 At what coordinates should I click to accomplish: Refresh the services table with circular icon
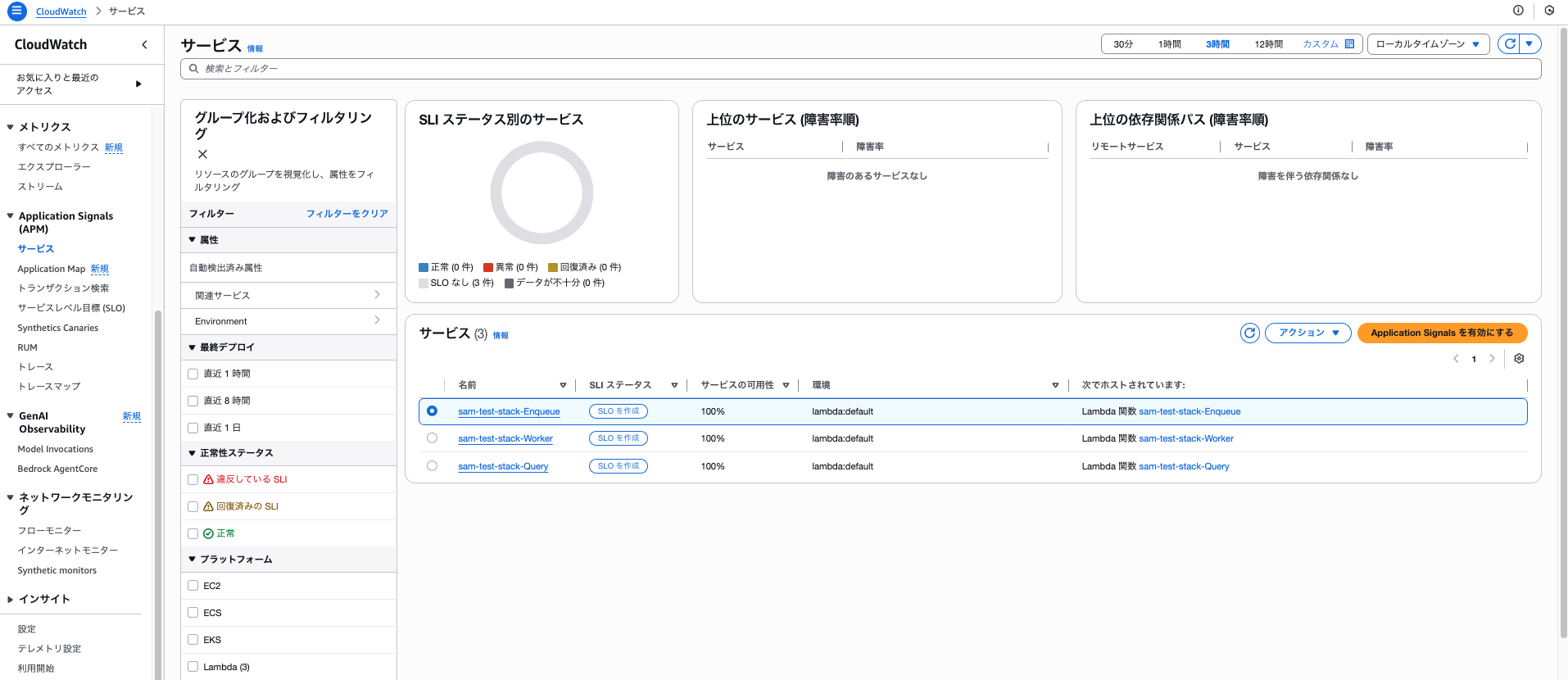click(1249, 333)
